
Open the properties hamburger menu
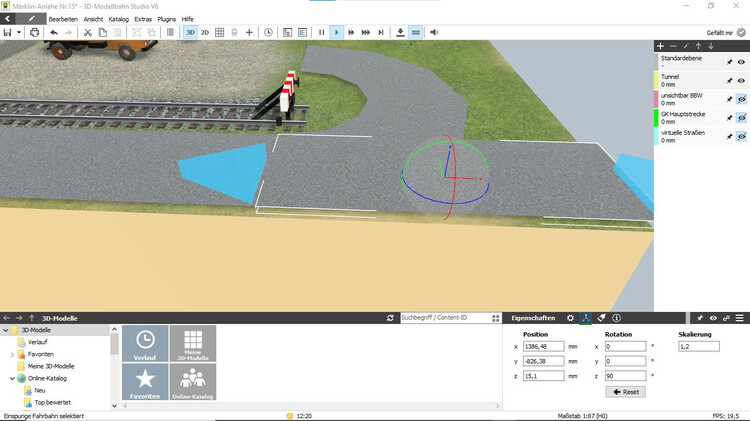point(739,318)
